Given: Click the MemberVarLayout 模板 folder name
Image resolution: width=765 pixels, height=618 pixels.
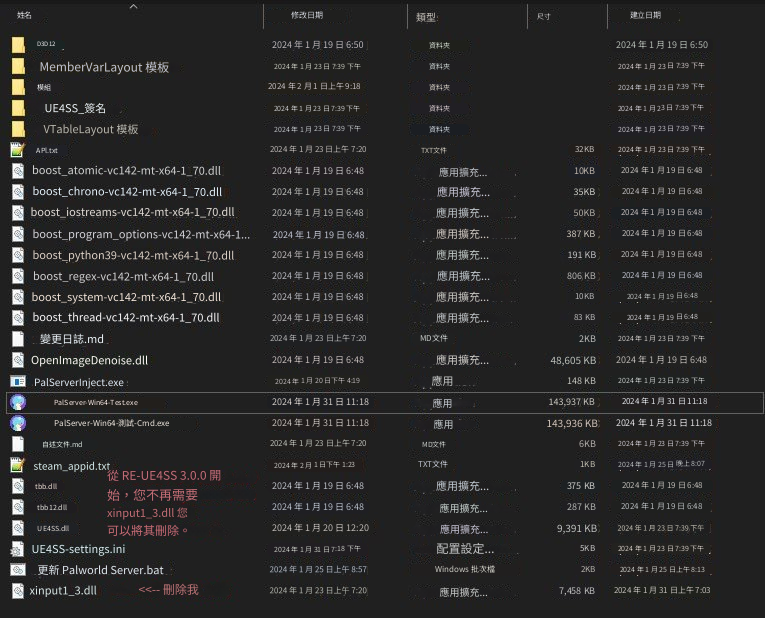Looking at the screenshot, I should (x=104, y=67).
